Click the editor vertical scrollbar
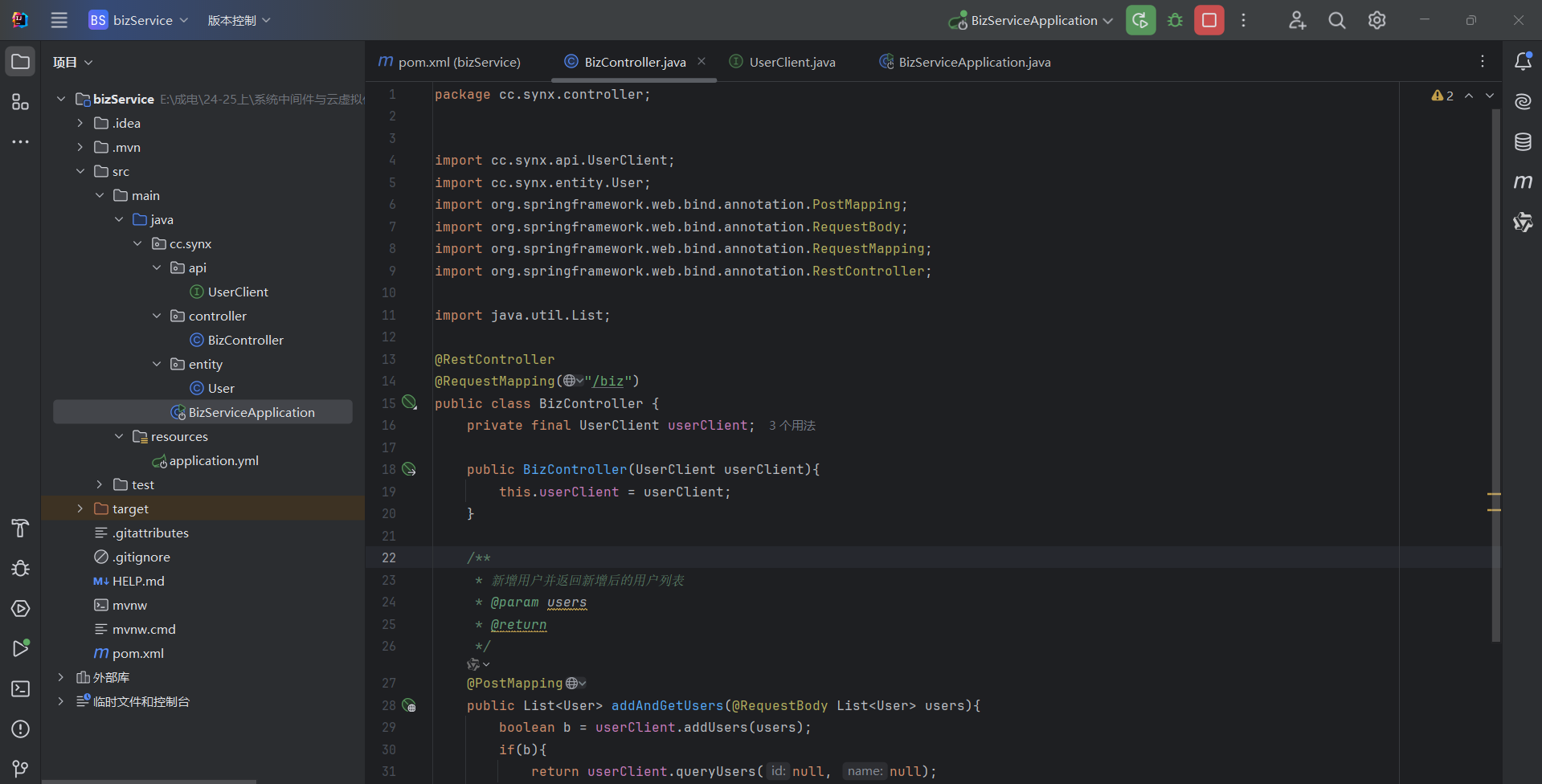The image size is (1542, 784). 1496,375
